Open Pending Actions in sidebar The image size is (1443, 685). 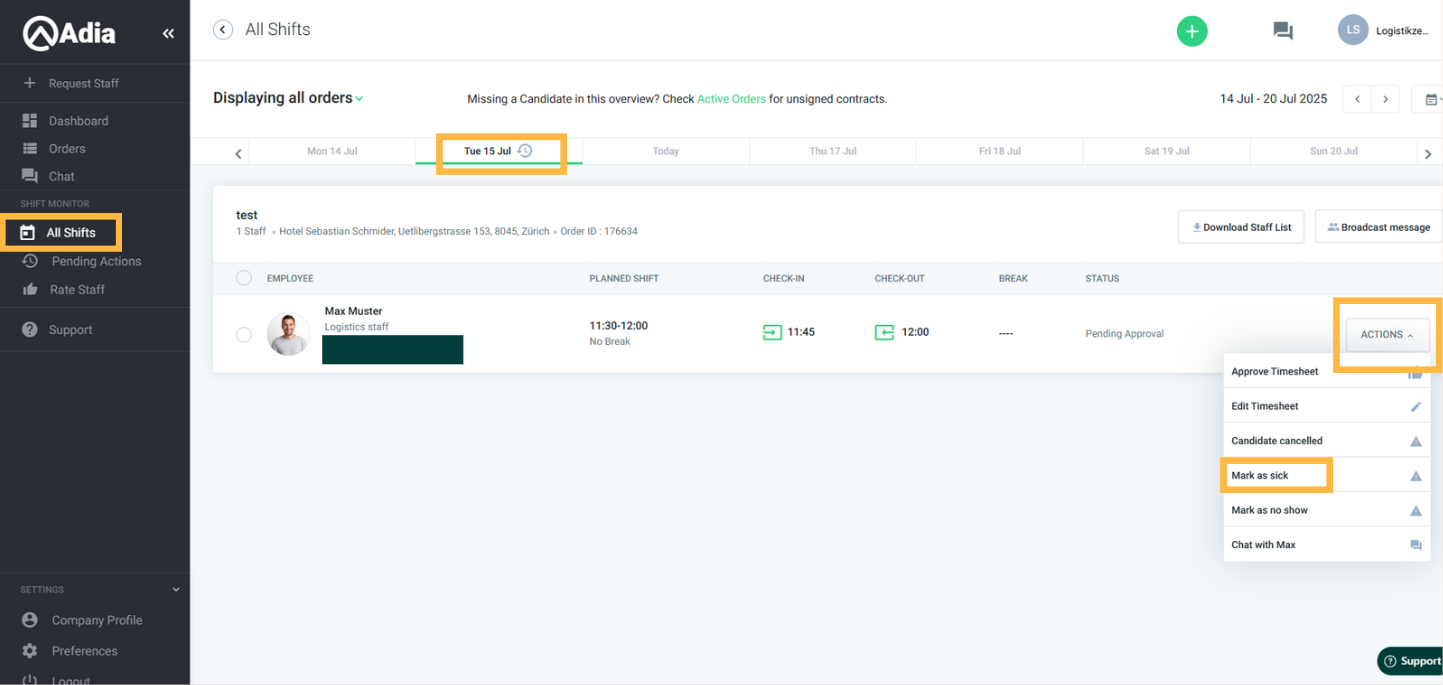click(x=96, y=261)
